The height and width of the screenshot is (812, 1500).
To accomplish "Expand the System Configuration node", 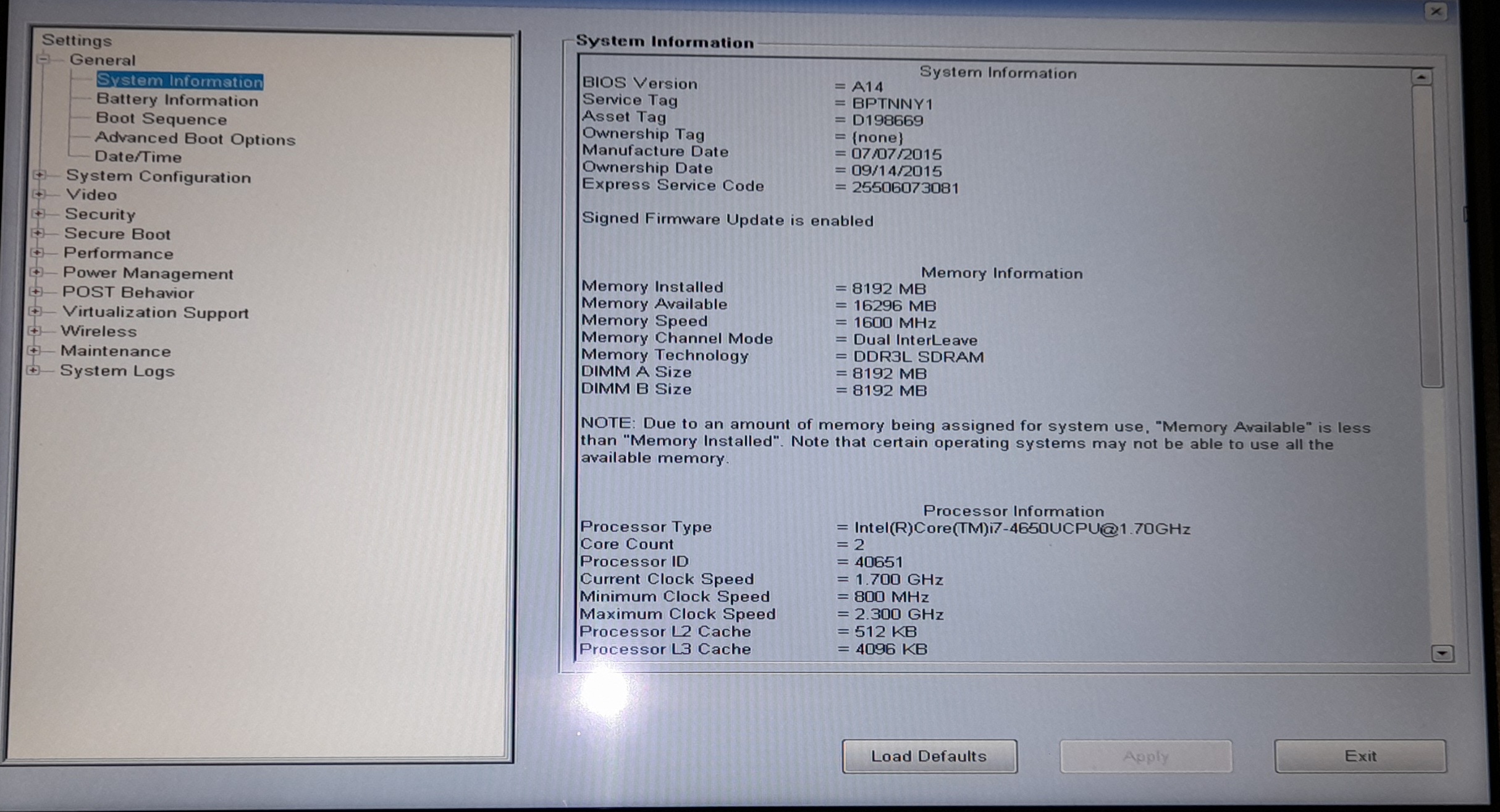I will click(x=40, y=175).
